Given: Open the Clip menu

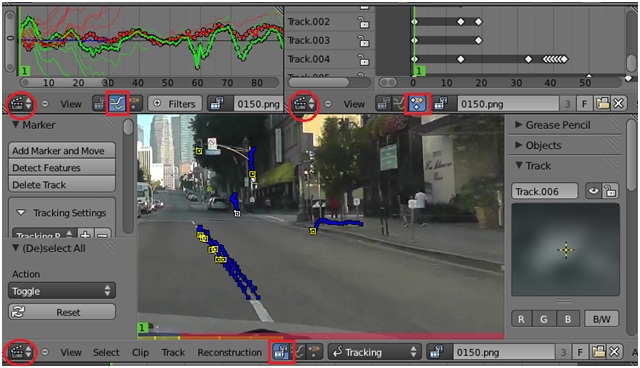Looking at the screenshot, I should [140, 352].
